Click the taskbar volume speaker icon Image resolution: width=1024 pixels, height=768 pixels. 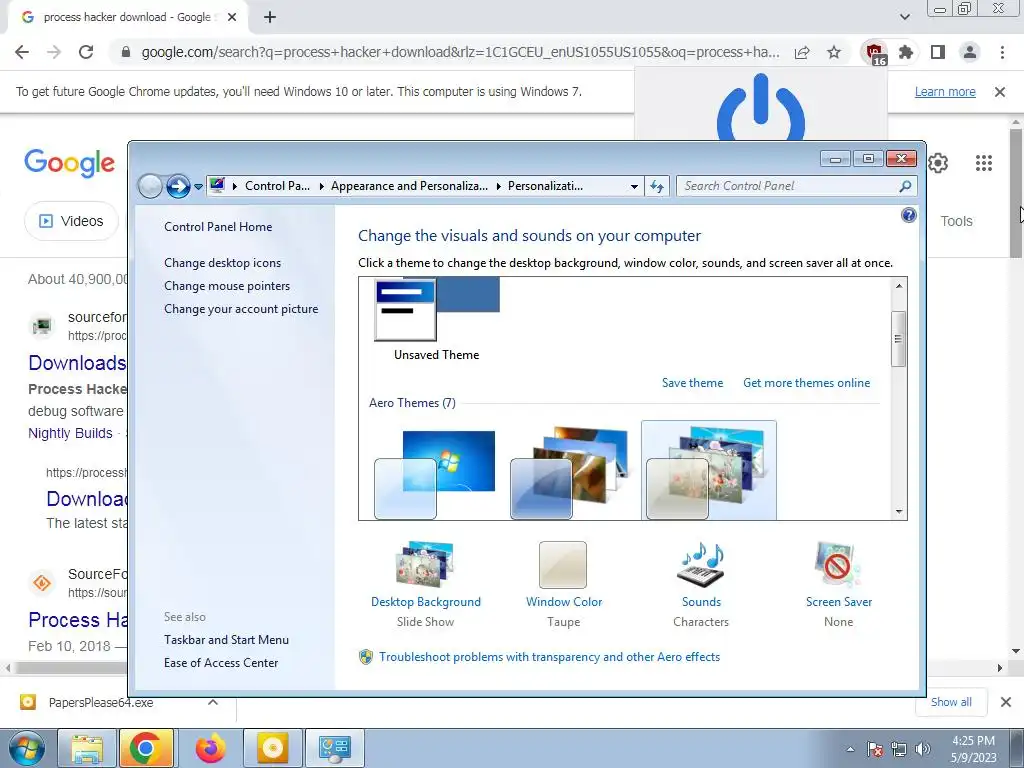[x=923, y=749]
